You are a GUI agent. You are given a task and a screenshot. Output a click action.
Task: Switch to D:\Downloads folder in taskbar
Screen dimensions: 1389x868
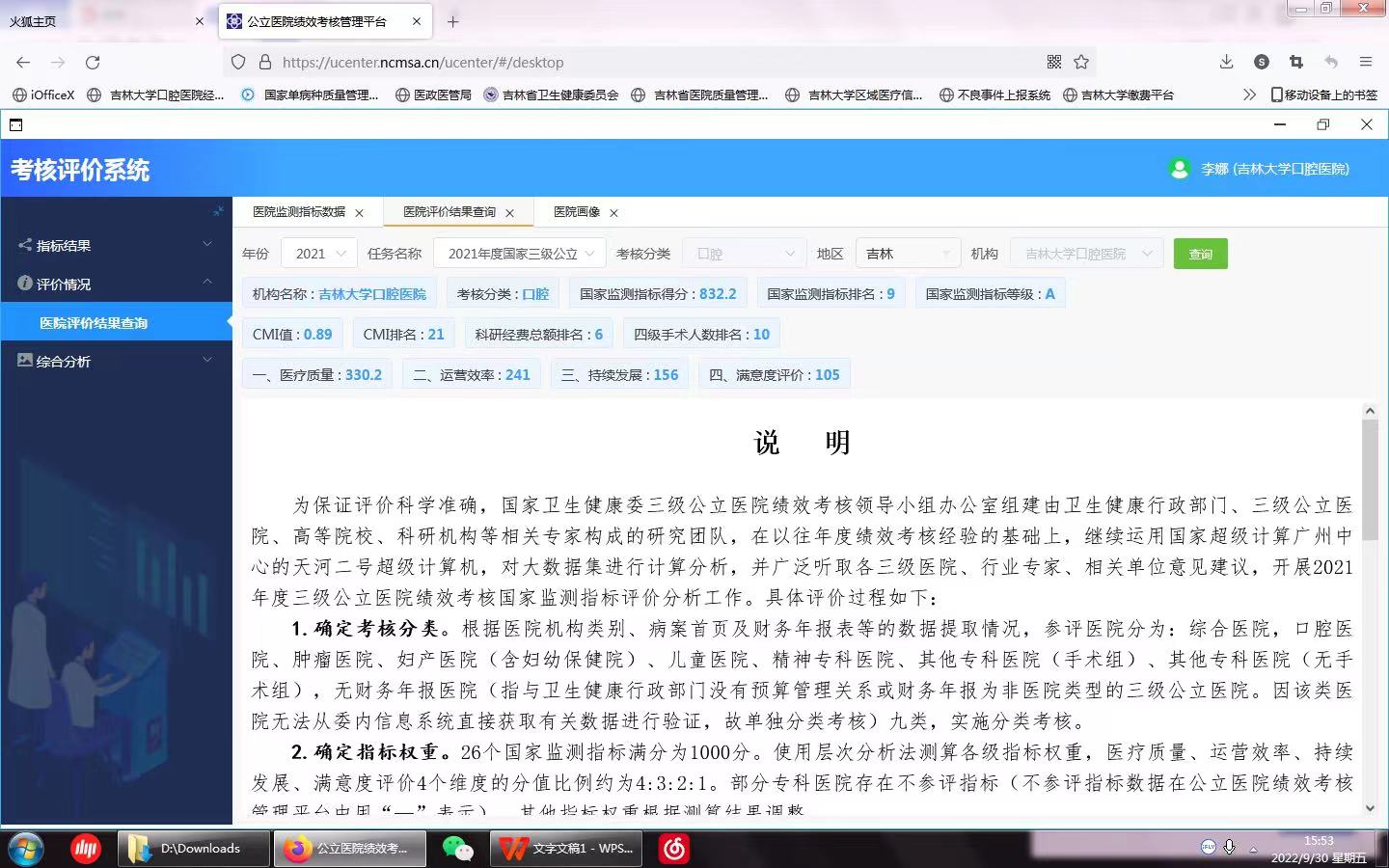click(192, 849)
